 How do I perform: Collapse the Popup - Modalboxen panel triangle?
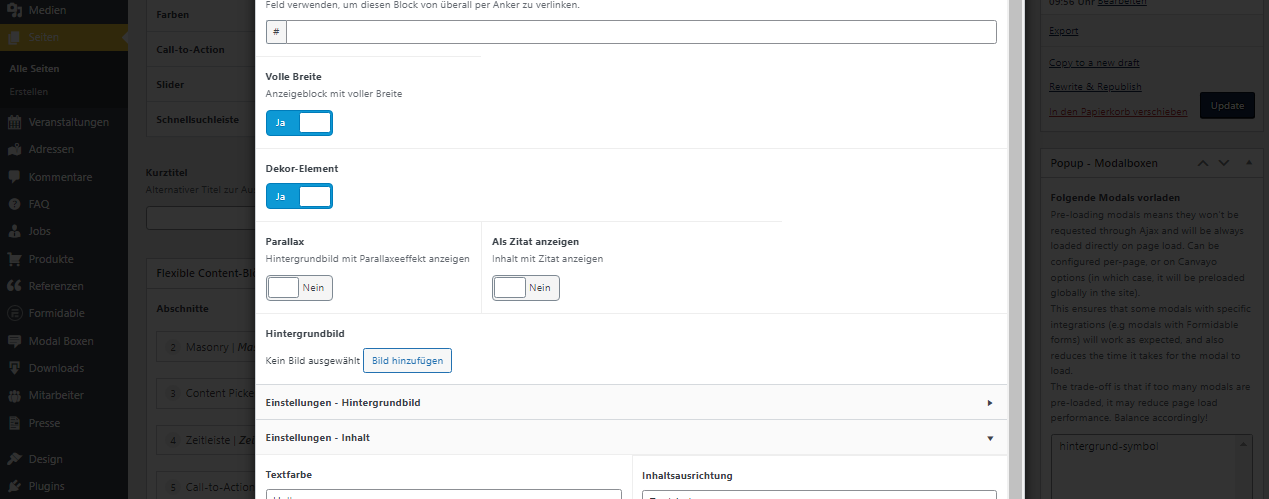pos(1248,163)
